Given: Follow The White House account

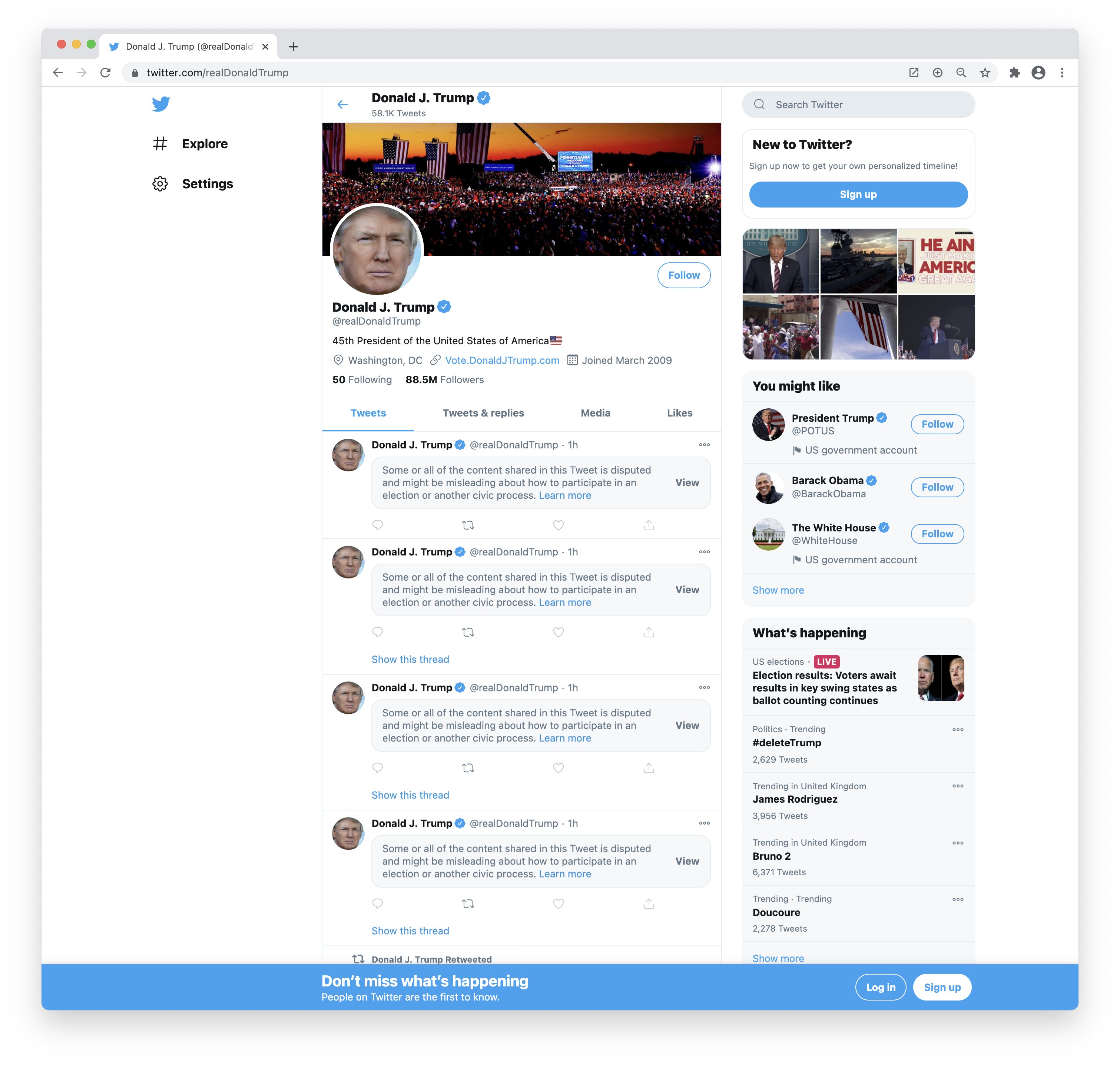Looking at the screenshot, I should (x=937, y=534).
